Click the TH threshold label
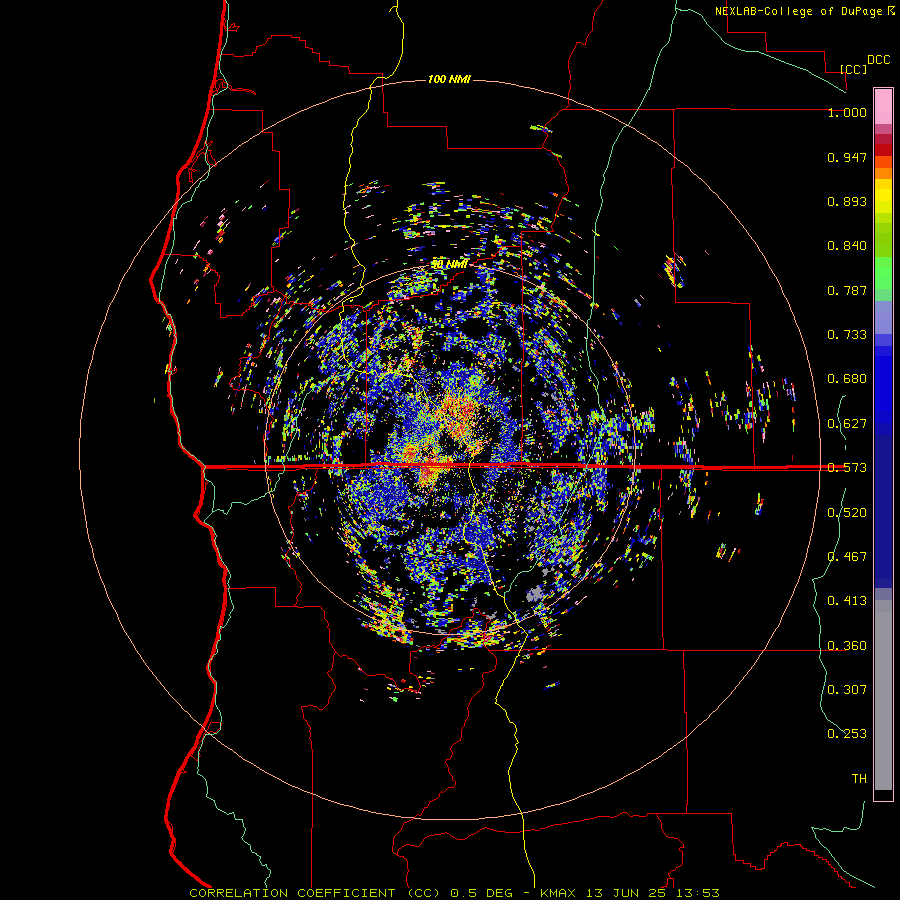Viewport: 900px width, 900px height. click(x=859, y=779)
